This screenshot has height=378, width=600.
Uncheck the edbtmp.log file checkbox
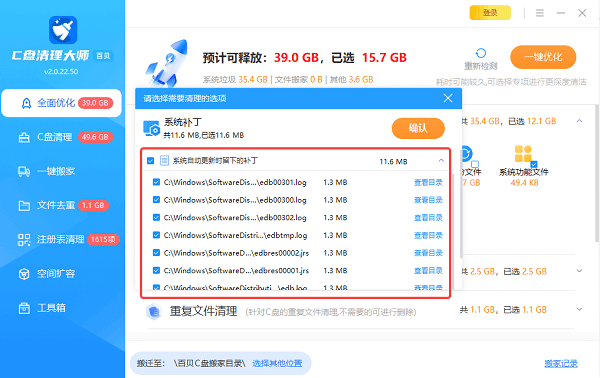[x=156, y=235]
